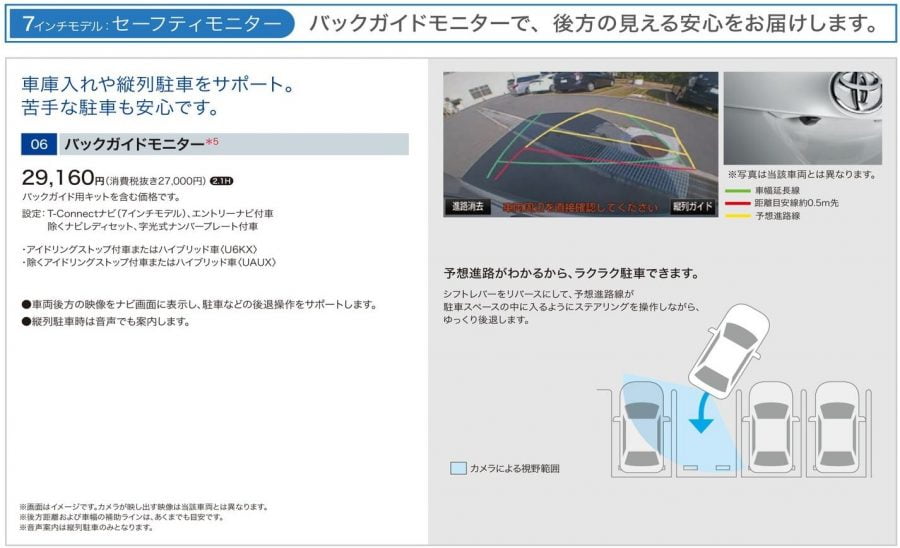
Task: Click the red 距離目安線約0.5m先 legend line
Action: point(738,202)
